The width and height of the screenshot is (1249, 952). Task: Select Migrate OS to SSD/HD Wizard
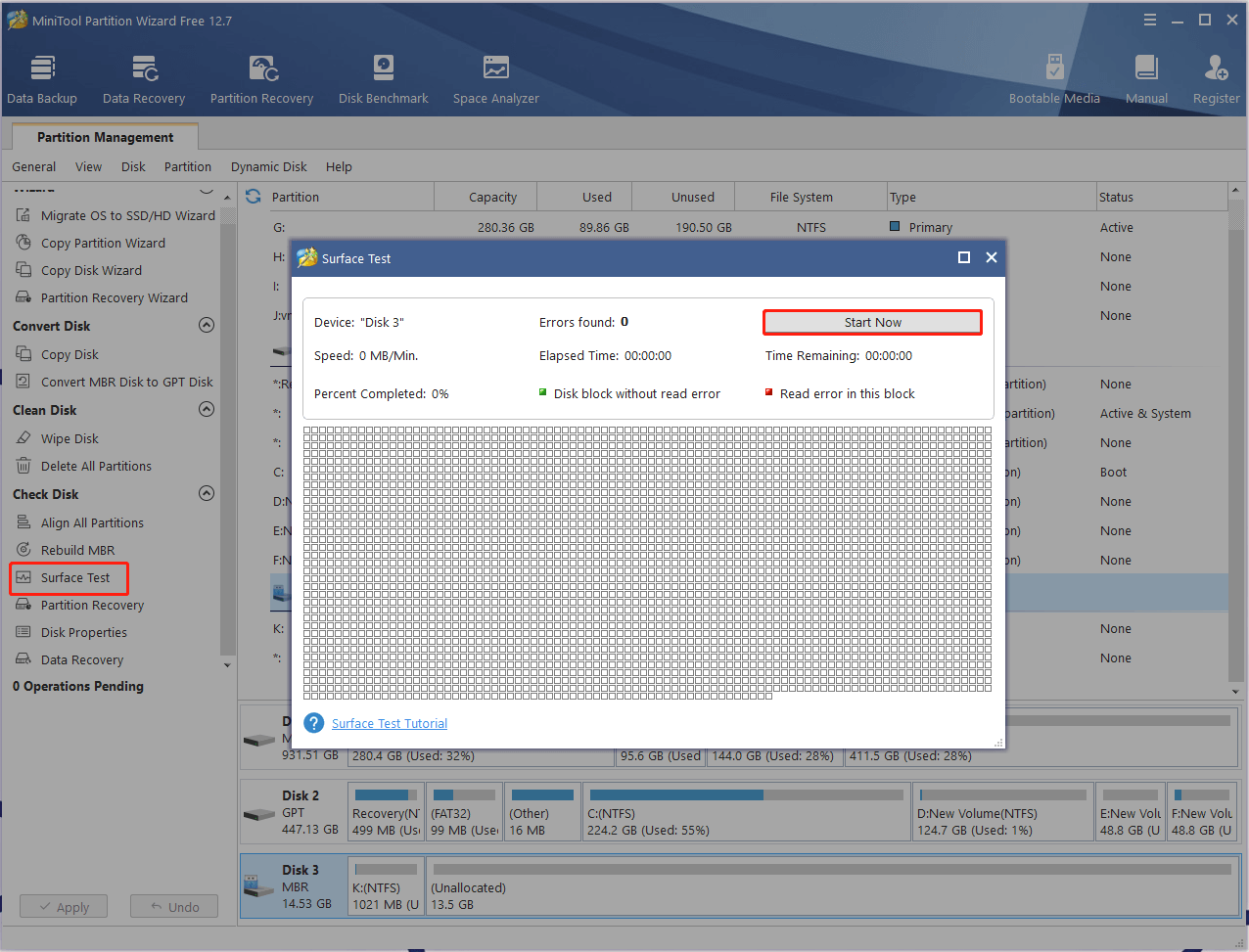click(x=116, y=215)
